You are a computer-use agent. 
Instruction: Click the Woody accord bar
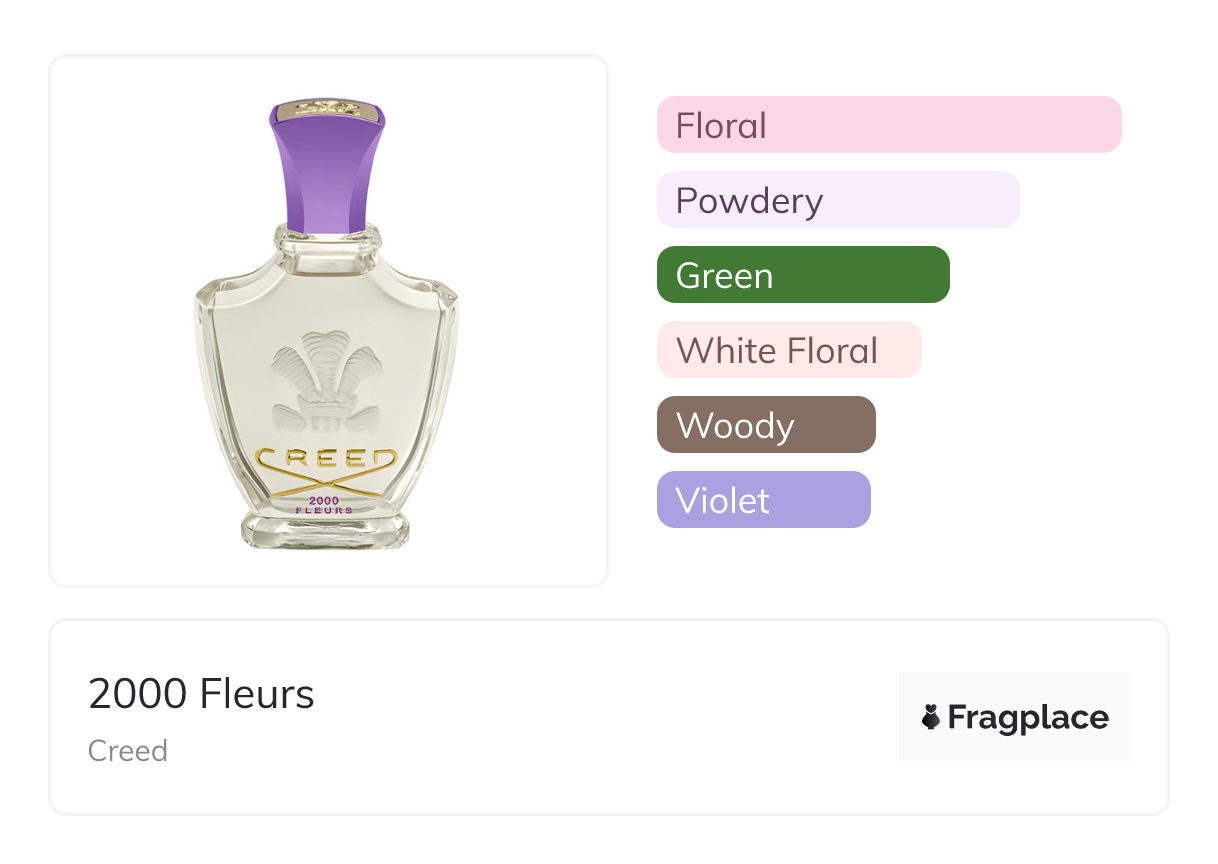coord(765,425)
